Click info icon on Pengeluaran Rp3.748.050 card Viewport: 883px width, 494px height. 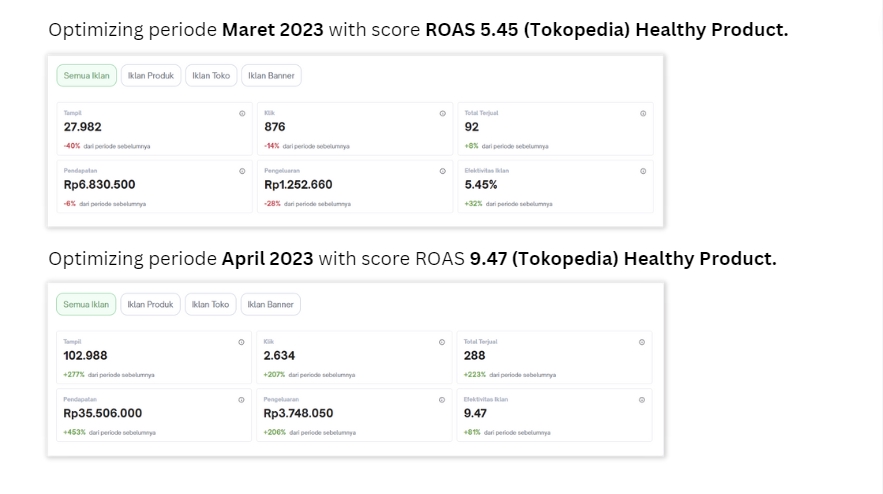tap(442, 400)
